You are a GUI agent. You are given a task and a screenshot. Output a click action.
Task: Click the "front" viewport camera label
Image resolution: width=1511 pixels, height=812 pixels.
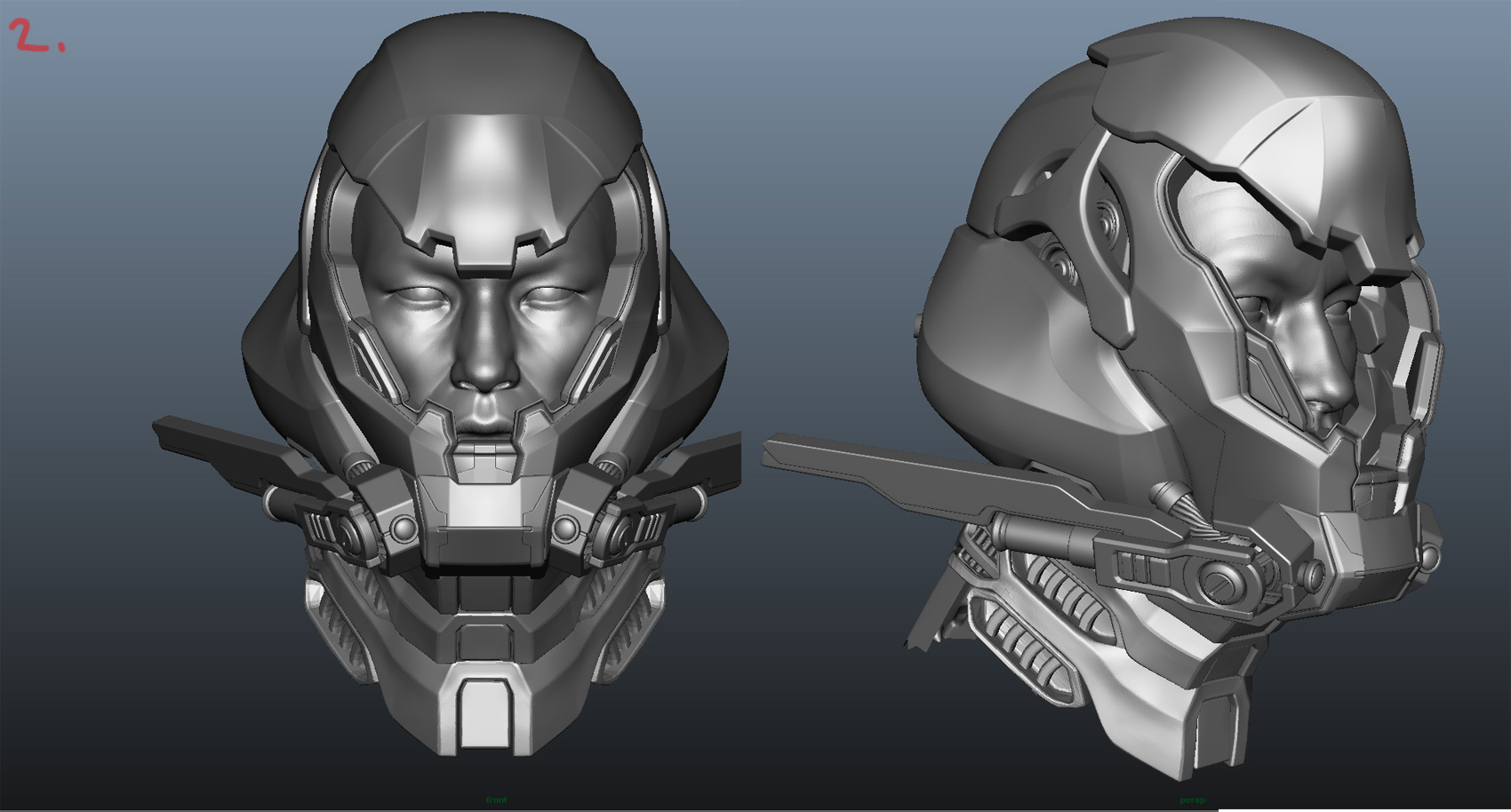tap(496, 800)
